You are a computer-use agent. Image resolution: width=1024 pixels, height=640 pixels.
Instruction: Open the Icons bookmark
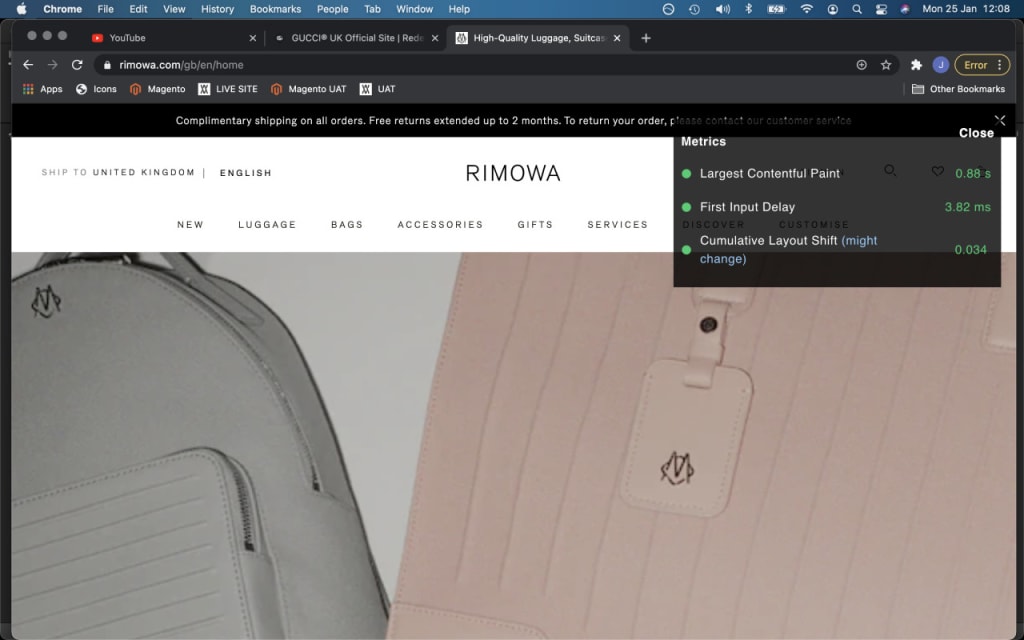pyautogui.click(x=96, y=89)
